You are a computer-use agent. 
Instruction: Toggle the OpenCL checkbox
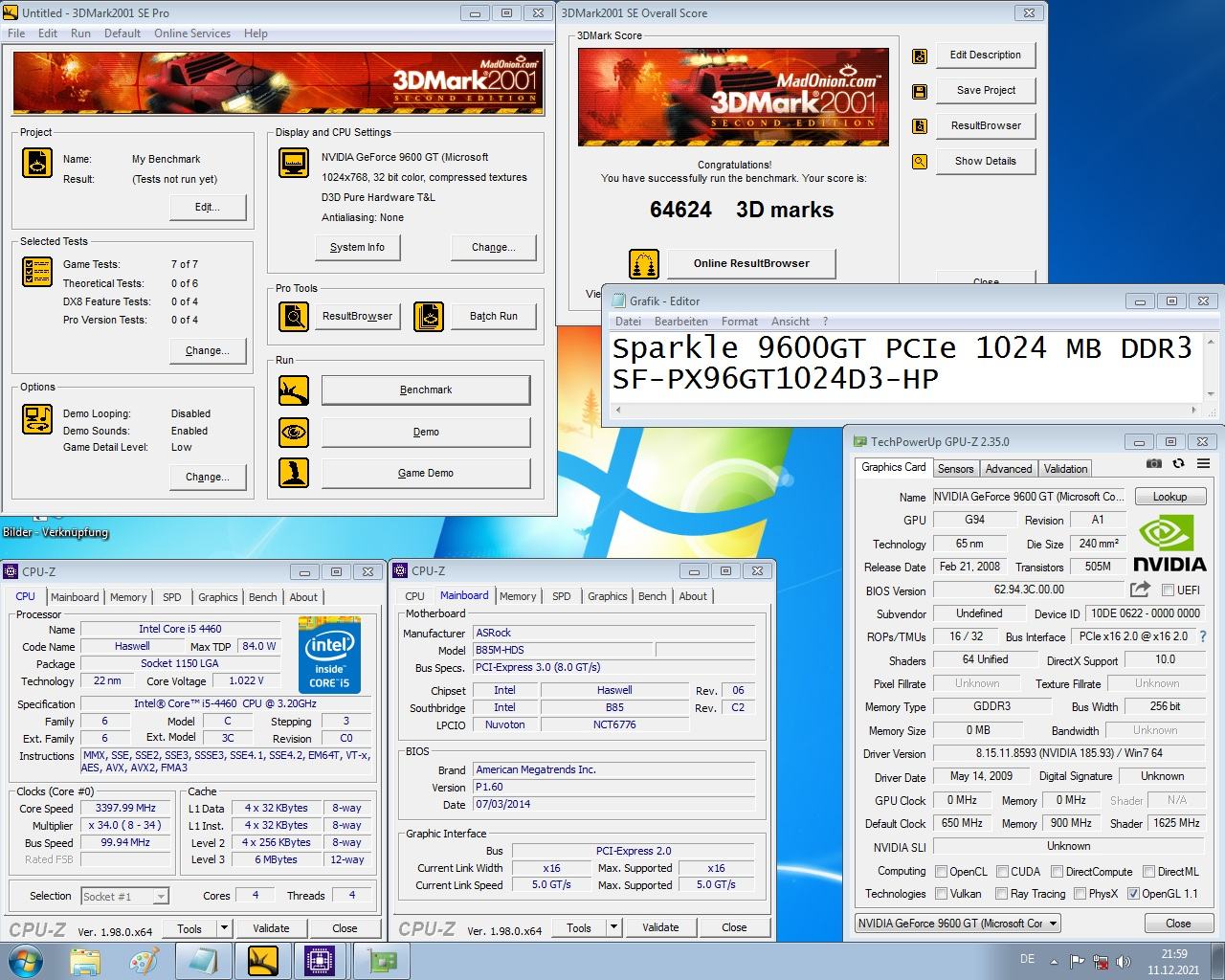coord(942,872)
